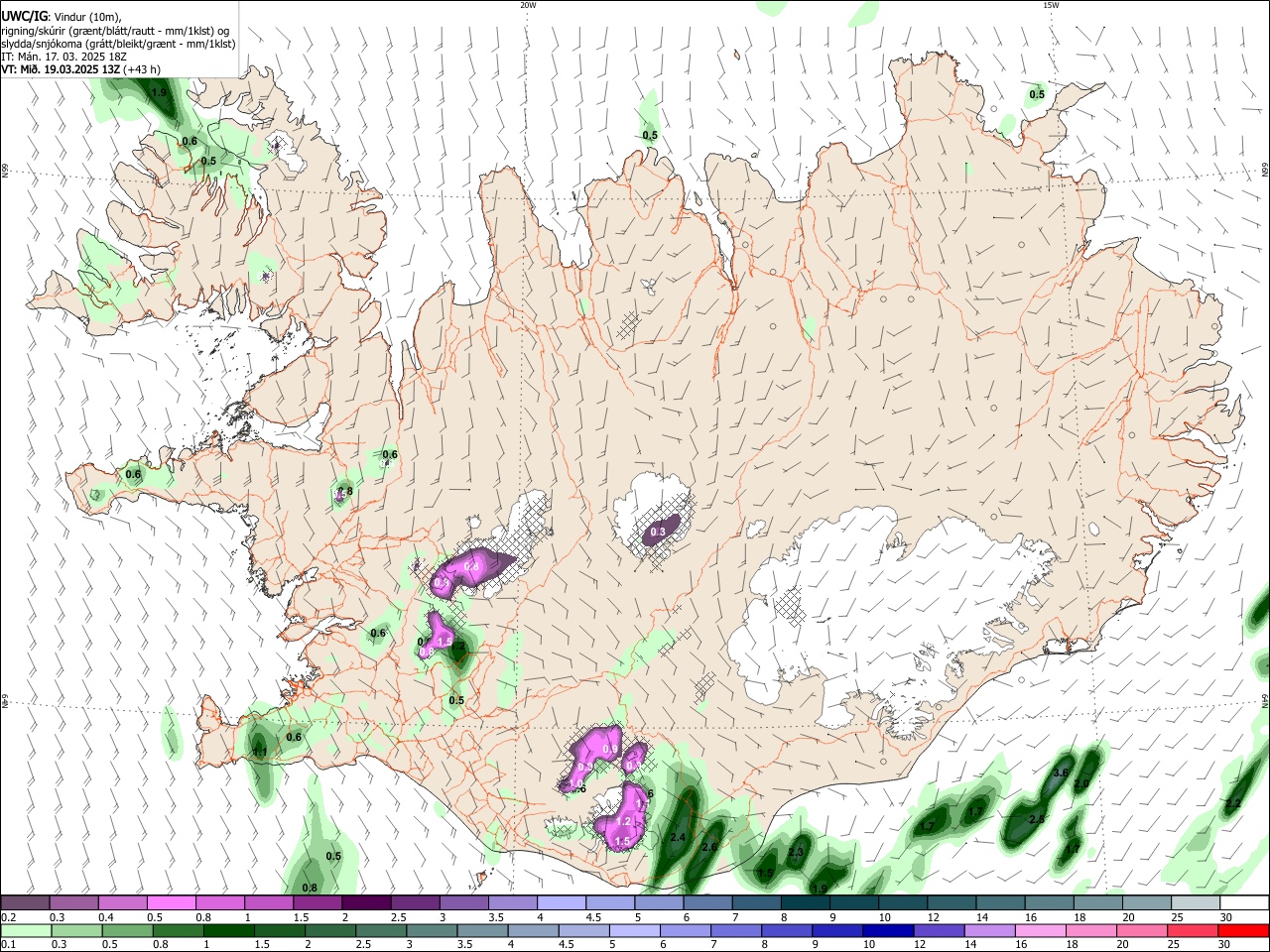
Task: Select the 3.6 precipitation value off the southeast coast
Action: pyautogui.click(x=1060, y=773)
